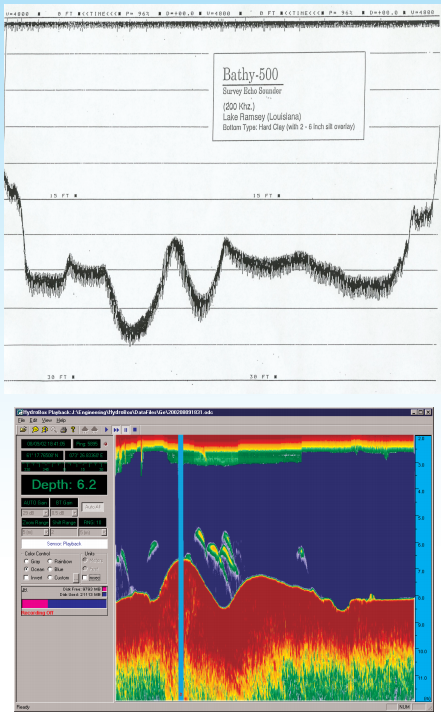This screenshot has width=441, height=719.
Task: Click the RNG: 10 range button
Action: pyautogui.click(x=92, y=522)
